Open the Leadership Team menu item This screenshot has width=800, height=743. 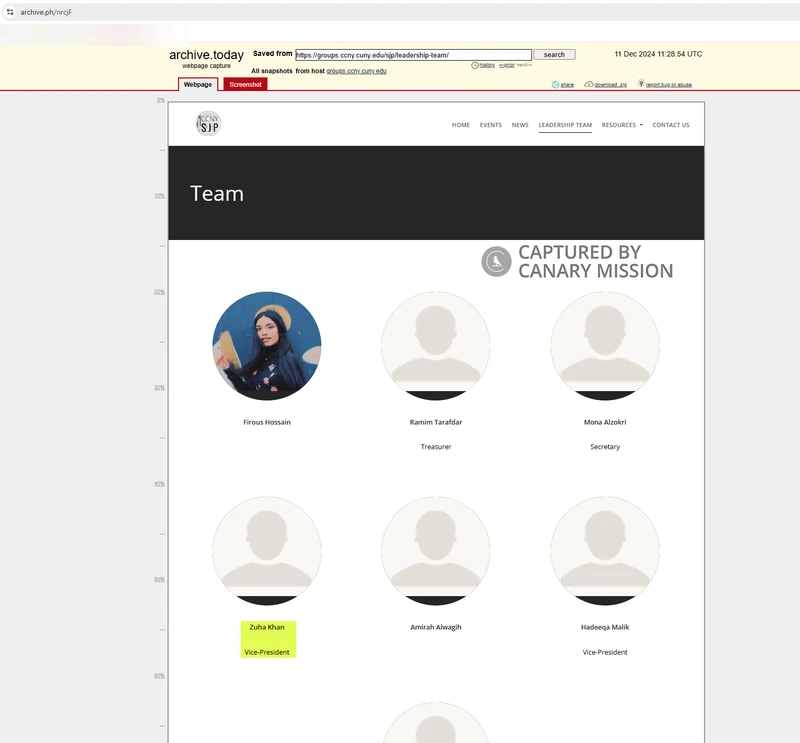(565, 125)
